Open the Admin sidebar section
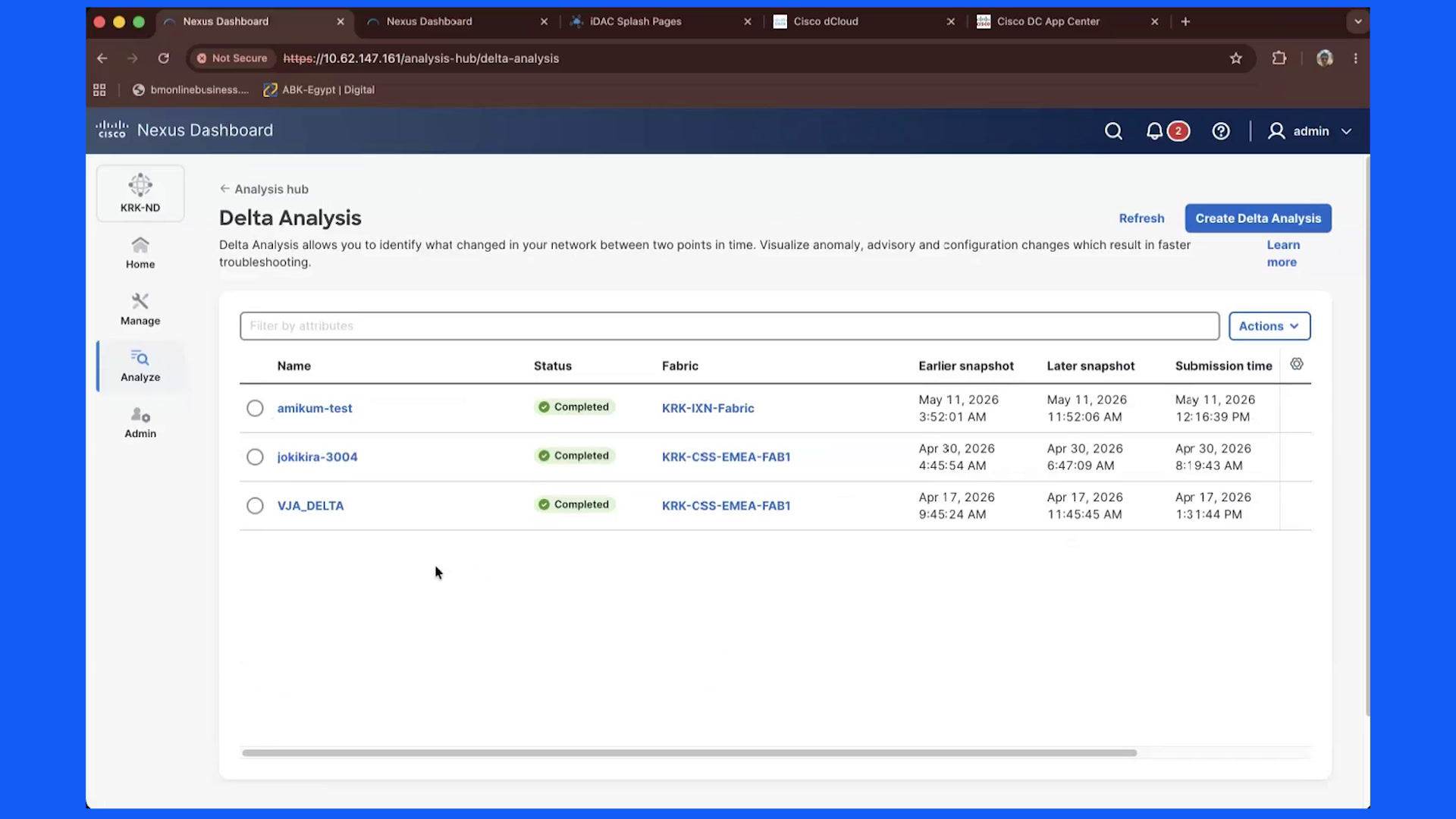The image size is (1456, 819). [x=140, y=422]
